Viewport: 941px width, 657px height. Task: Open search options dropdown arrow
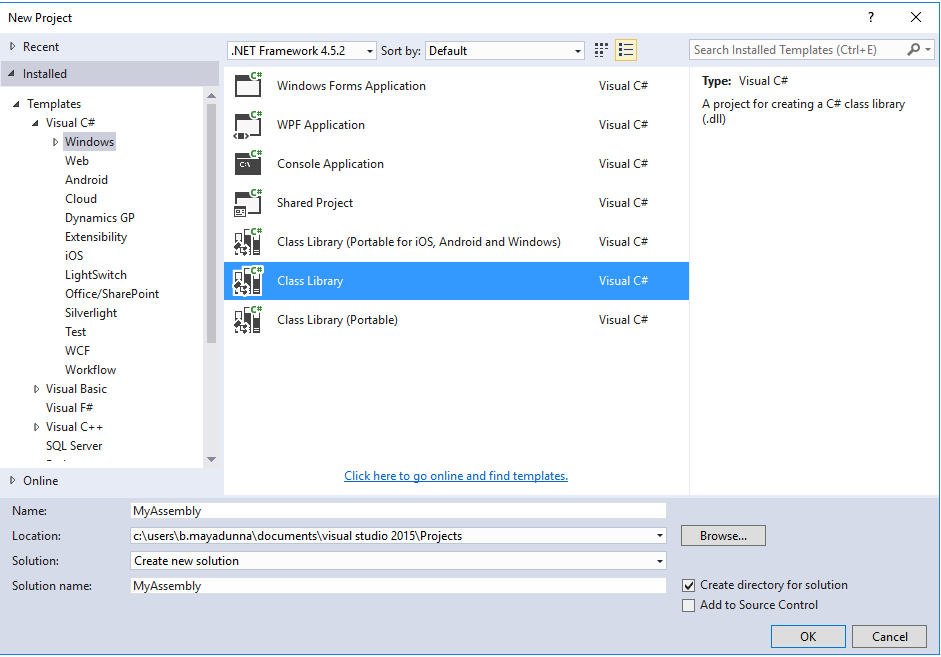click(928, 50)
